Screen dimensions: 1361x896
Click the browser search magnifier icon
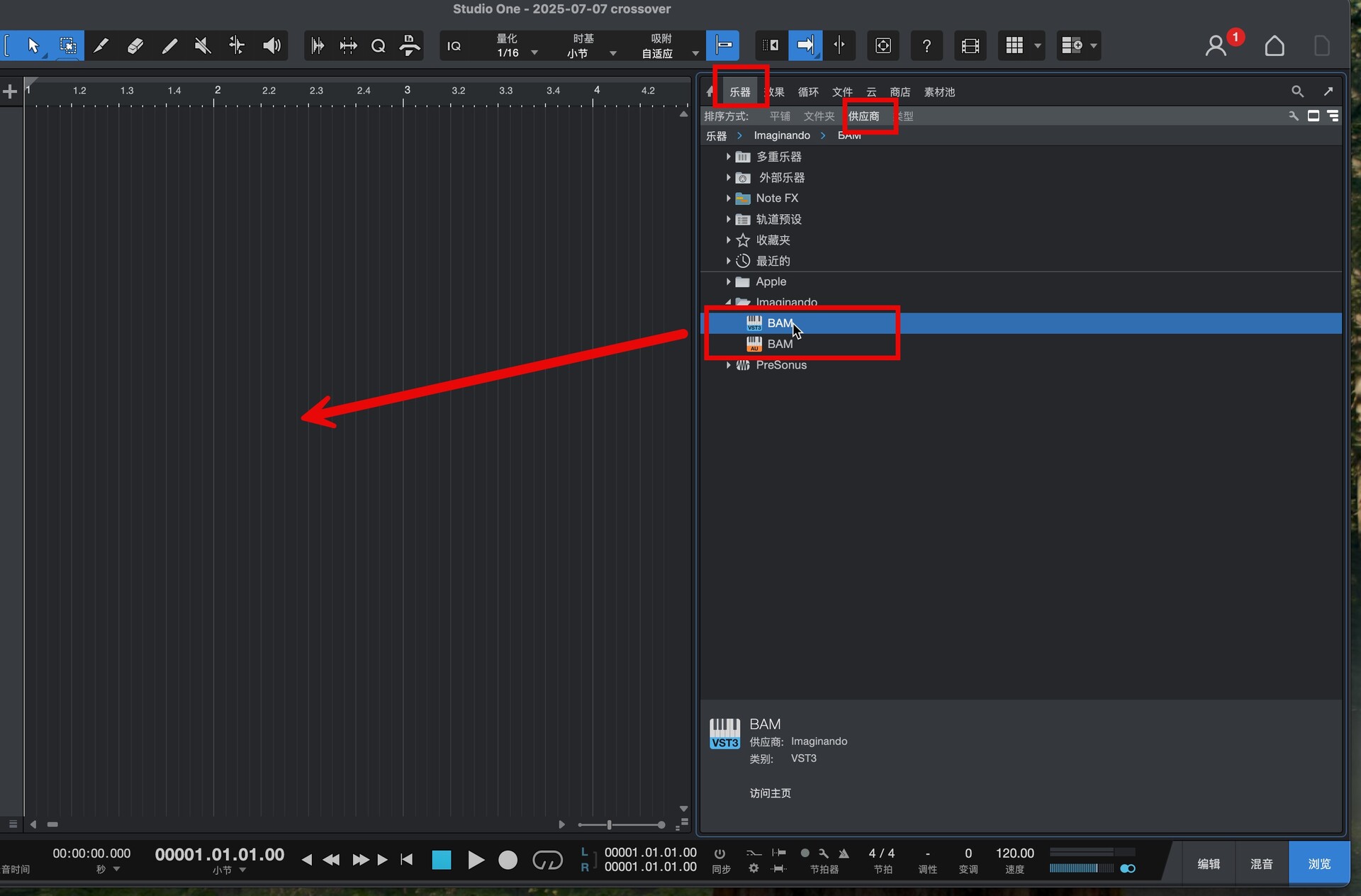[1297, 91]
